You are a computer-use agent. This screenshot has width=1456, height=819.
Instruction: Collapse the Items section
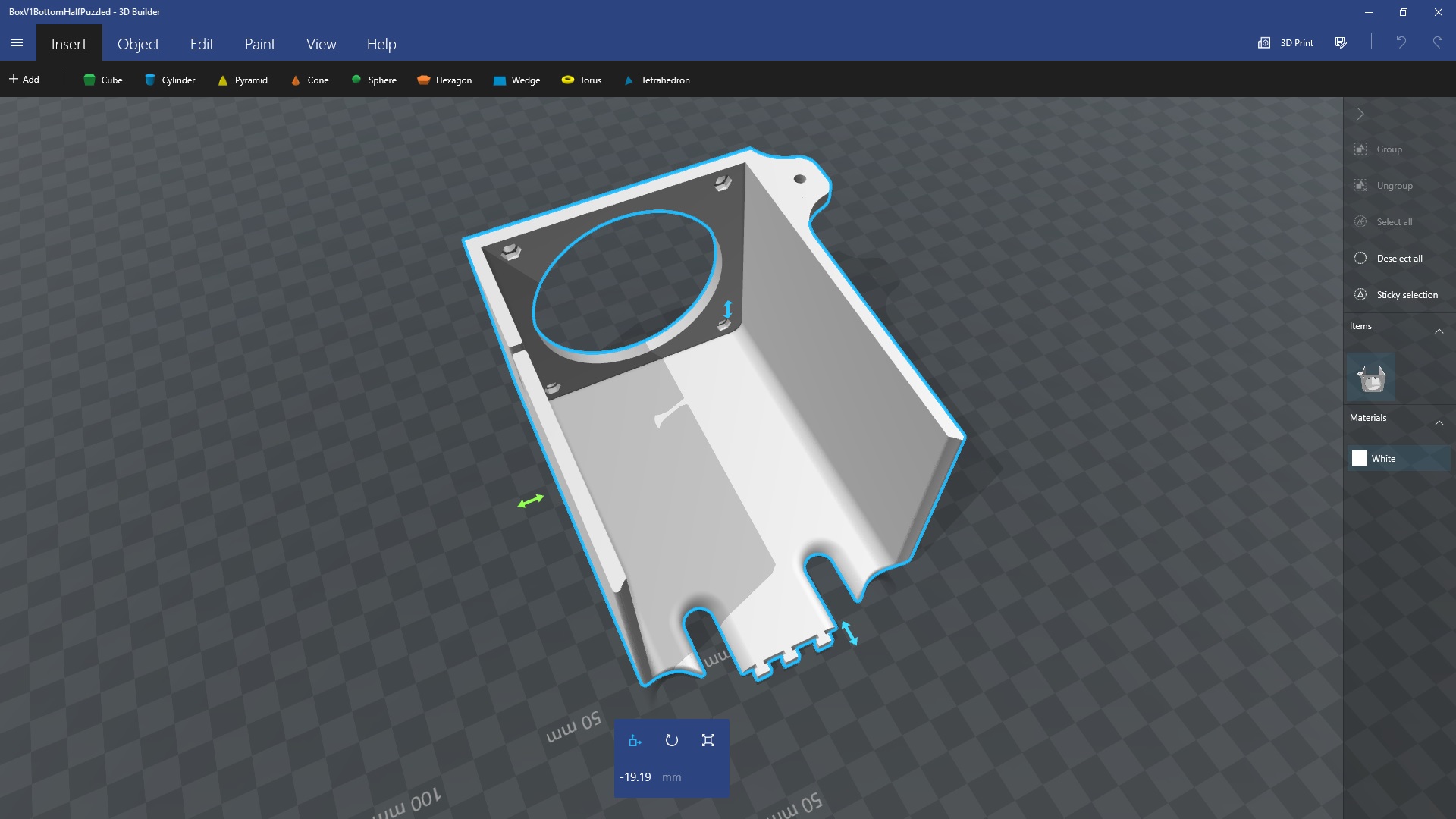(1439, 331)
